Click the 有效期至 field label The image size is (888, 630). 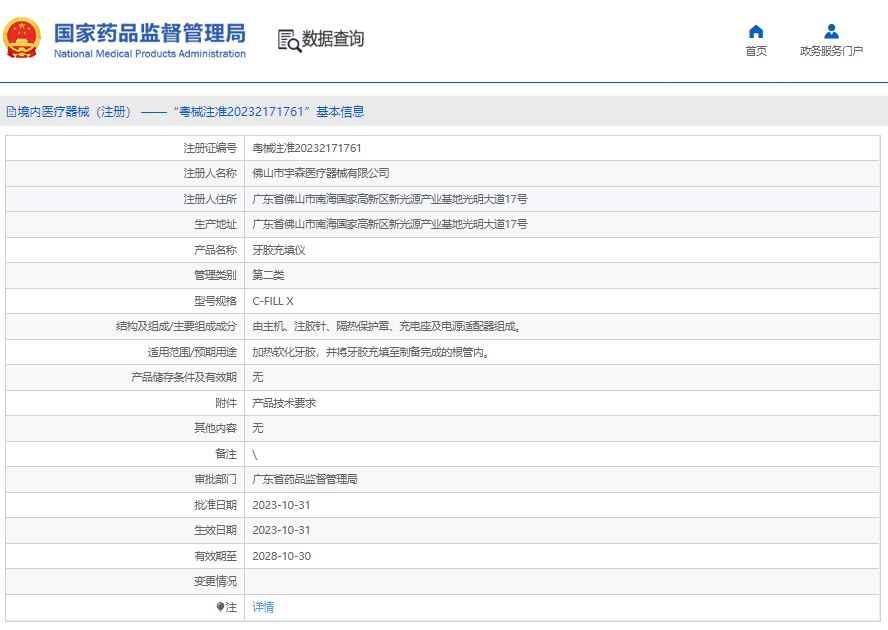215,556
